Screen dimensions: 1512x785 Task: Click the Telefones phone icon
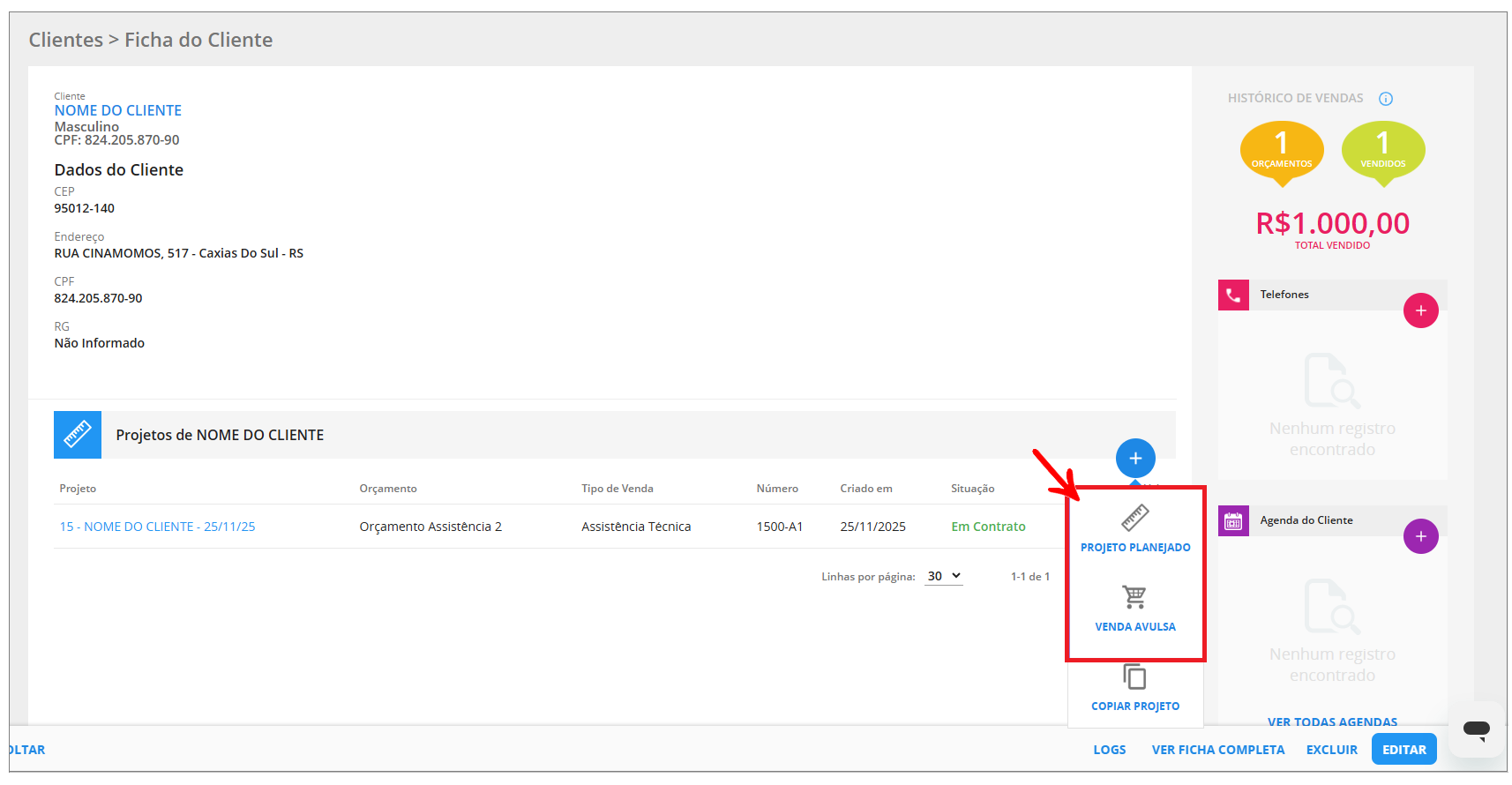click(x=1233, y=295)
